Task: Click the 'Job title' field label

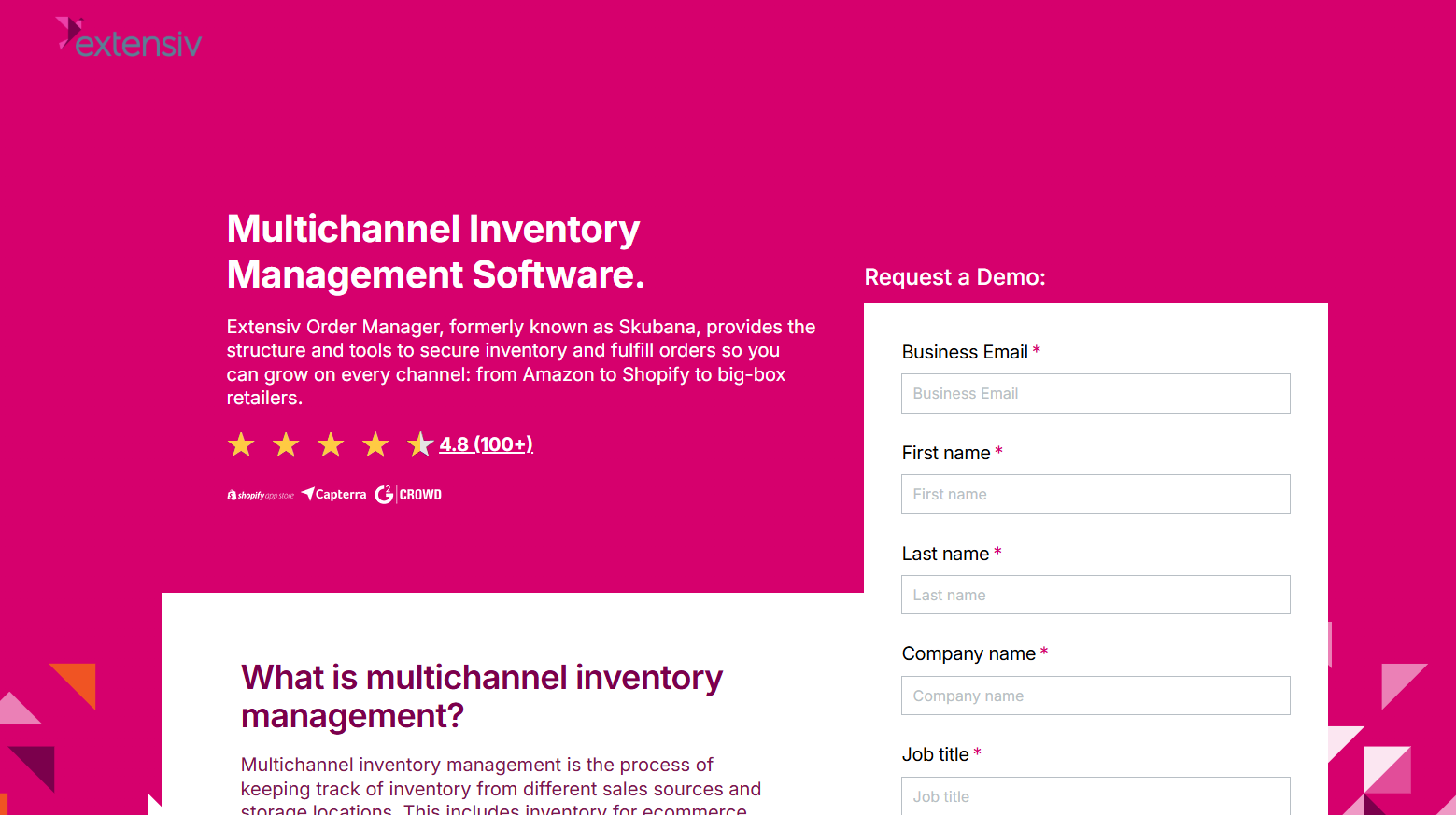Action: pos(936,754)
